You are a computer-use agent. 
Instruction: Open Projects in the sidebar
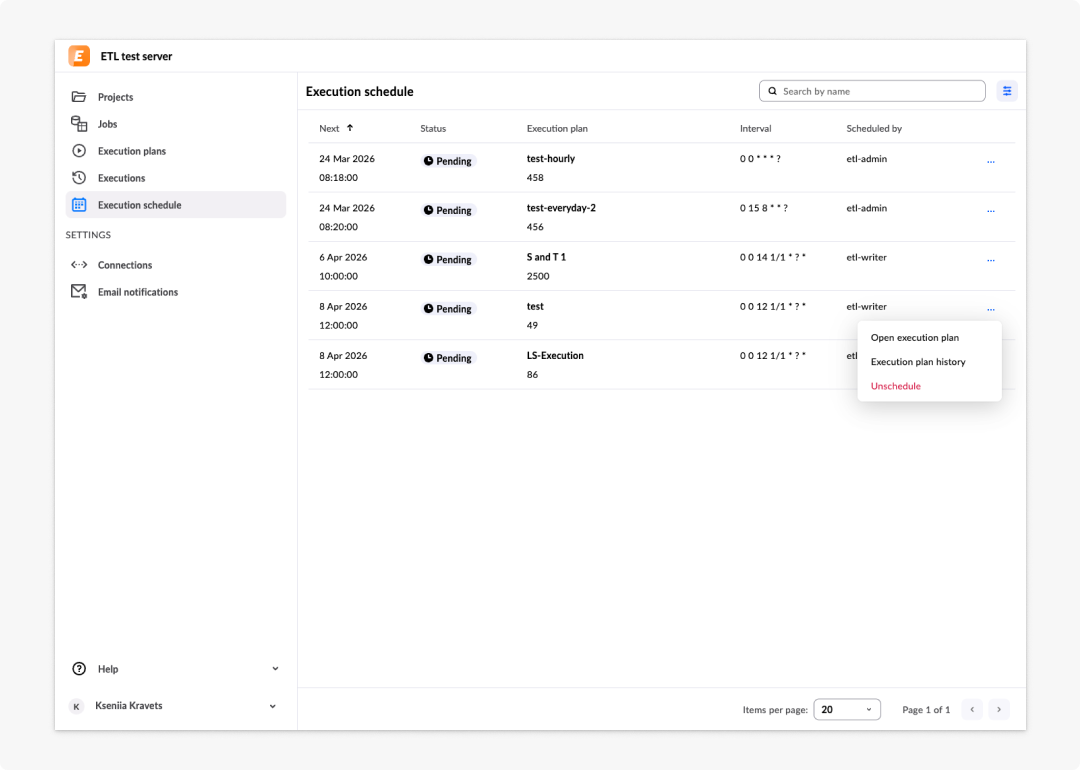[x=176, y=96]
